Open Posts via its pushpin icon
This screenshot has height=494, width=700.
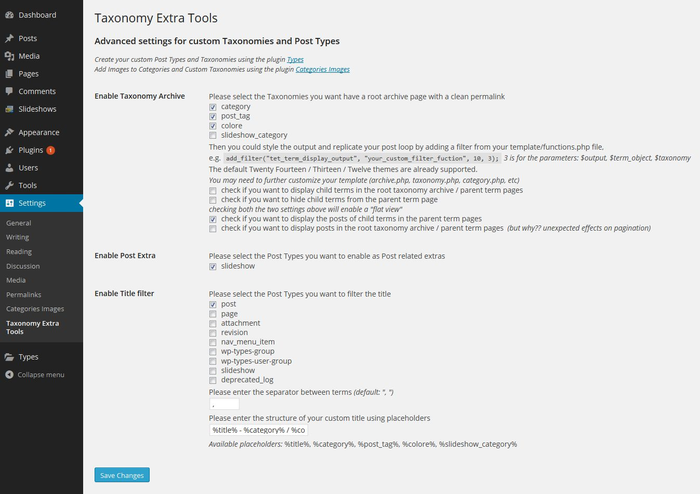(x=9, y=38)
